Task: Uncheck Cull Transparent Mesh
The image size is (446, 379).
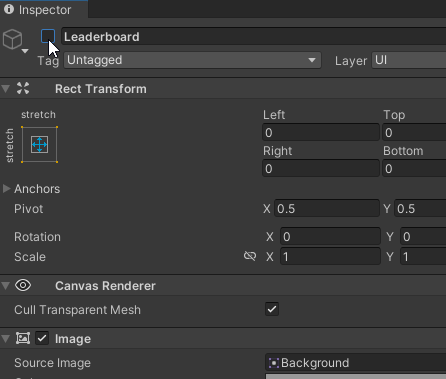Action: (272, 309)
